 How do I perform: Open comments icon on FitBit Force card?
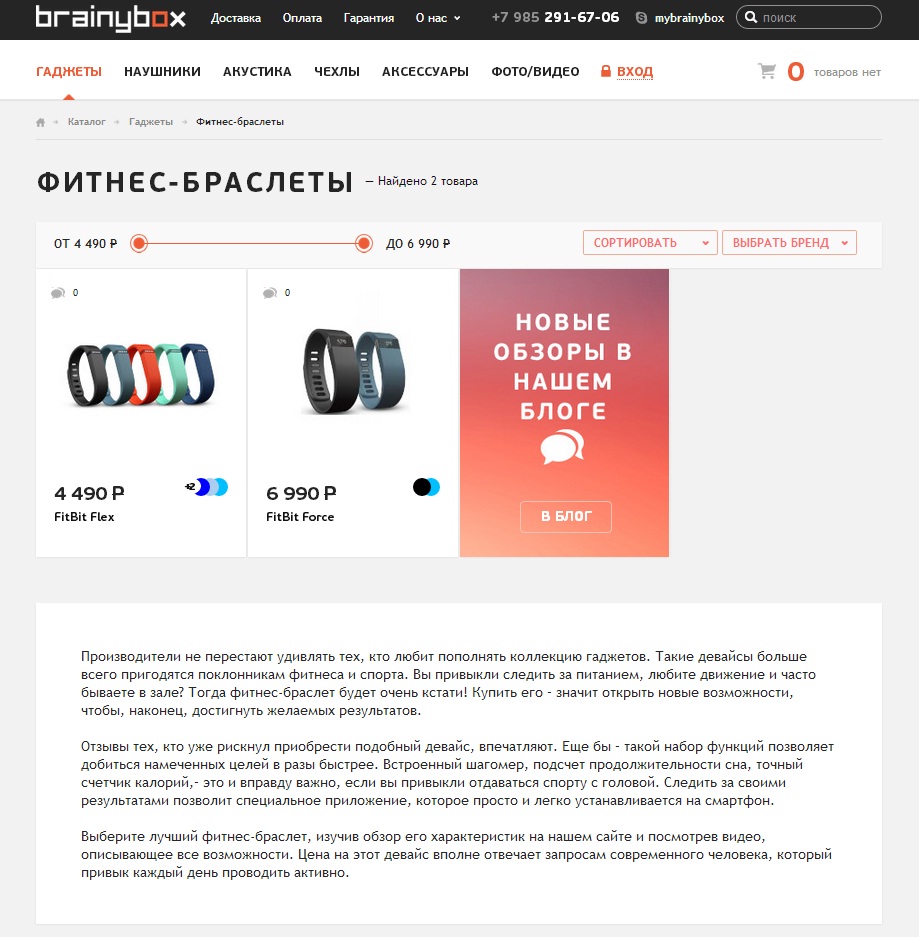(x=270, y=293)
